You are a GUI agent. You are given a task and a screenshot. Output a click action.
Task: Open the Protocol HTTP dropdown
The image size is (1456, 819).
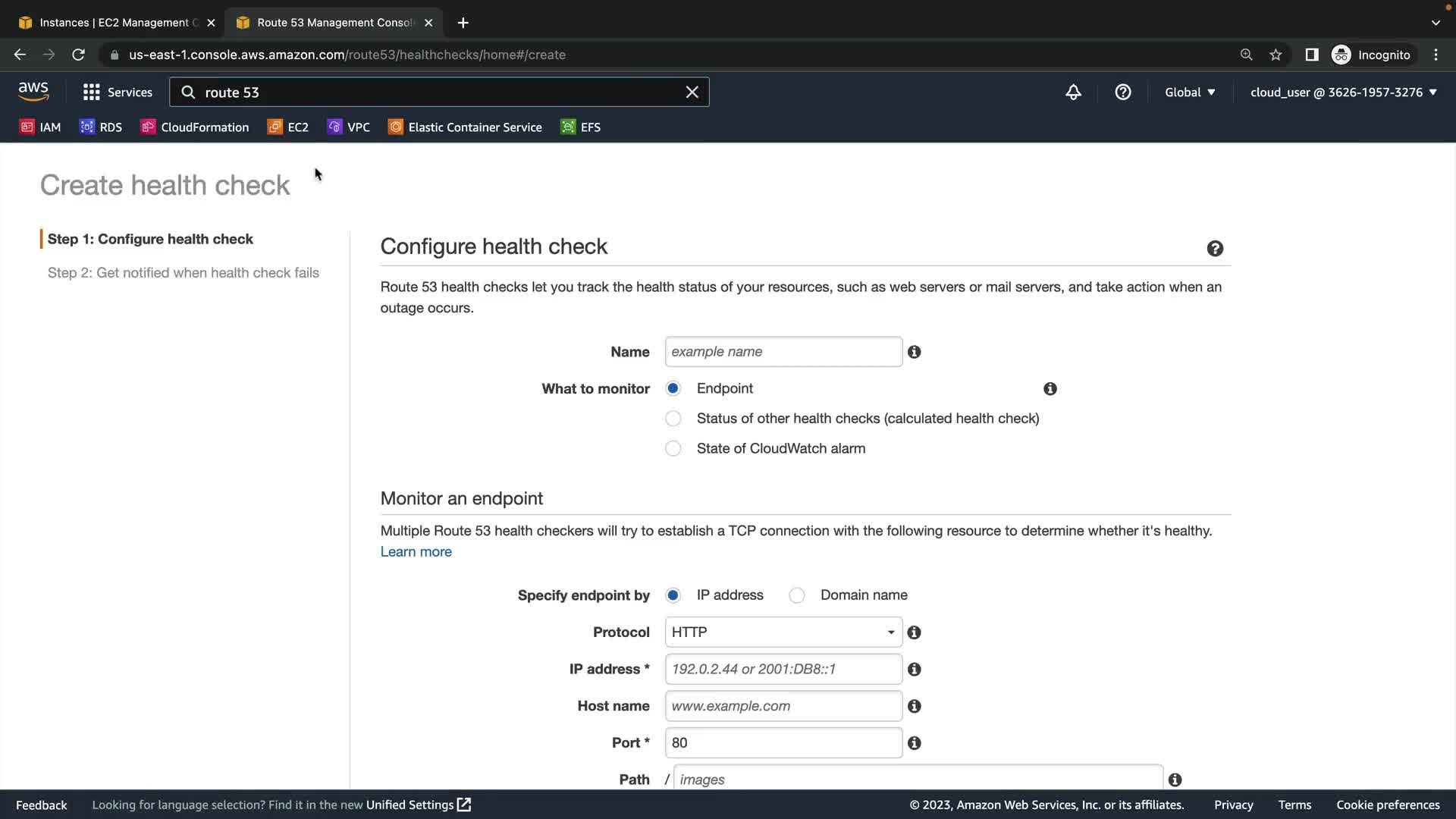tap(783, 632)
